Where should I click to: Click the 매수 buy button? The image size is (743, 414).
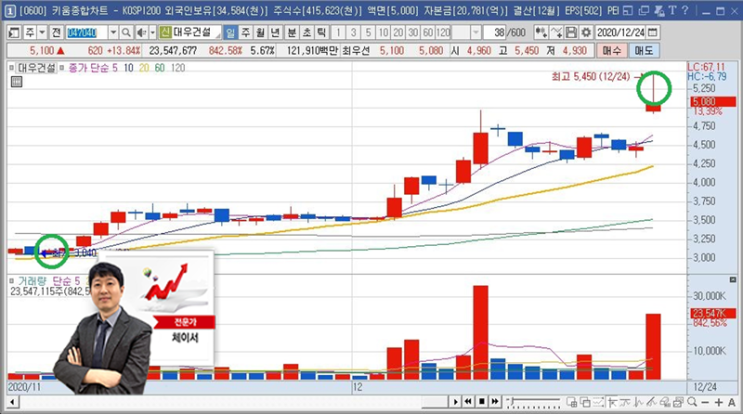pos(611,50)
